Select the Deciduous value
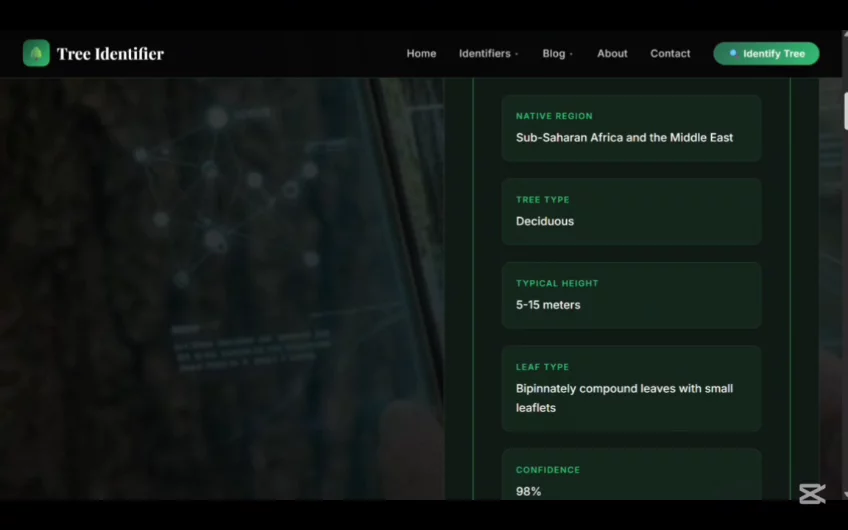The height and width of the screenshot is (530, 848). pyautogui.click(x=545, y=221)
